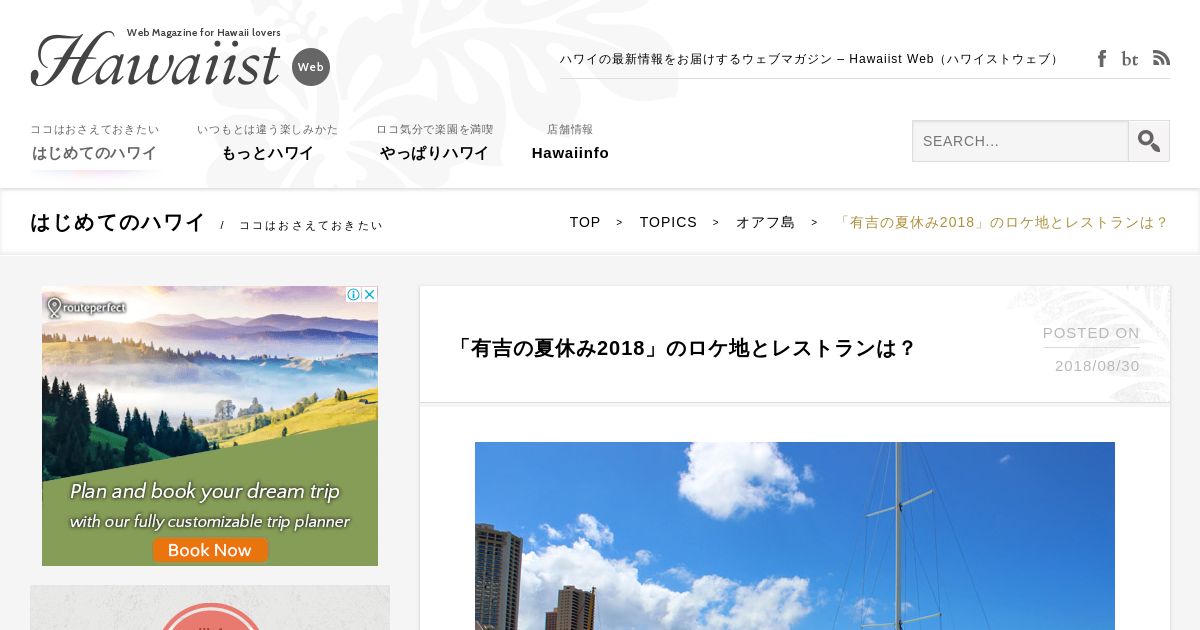Click the article title 有吉の夏休み2018
This screenshot has height=630, width=1200.
click(x=684, y=348)
